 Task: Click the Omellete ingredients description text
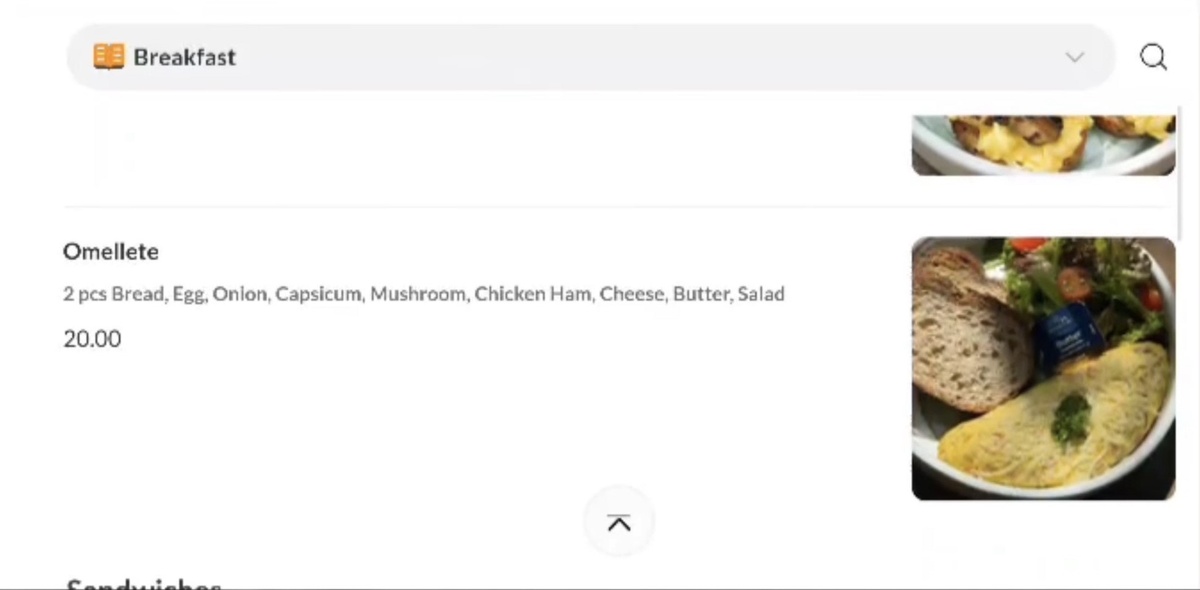[423, 294]
